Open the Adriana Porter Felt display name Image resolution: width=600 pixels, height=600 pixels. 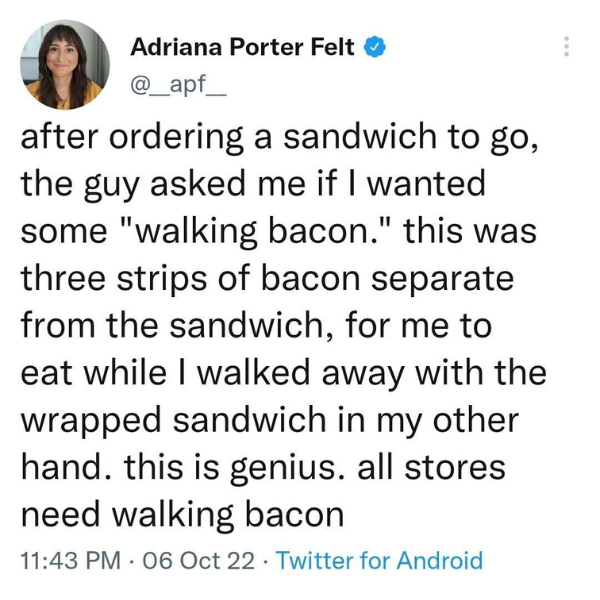(x=242, y=47)
